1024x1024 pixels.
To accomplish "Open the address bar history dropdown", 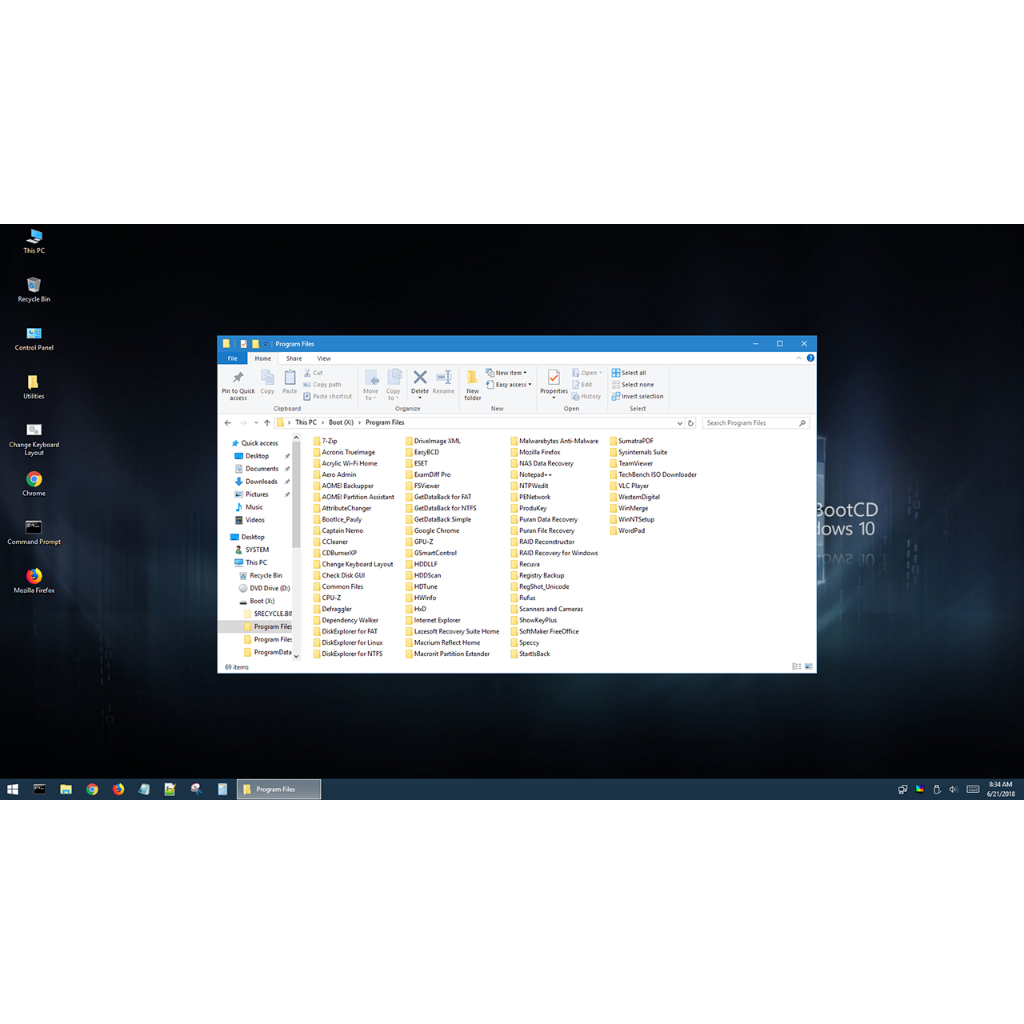I will [680, 423].
